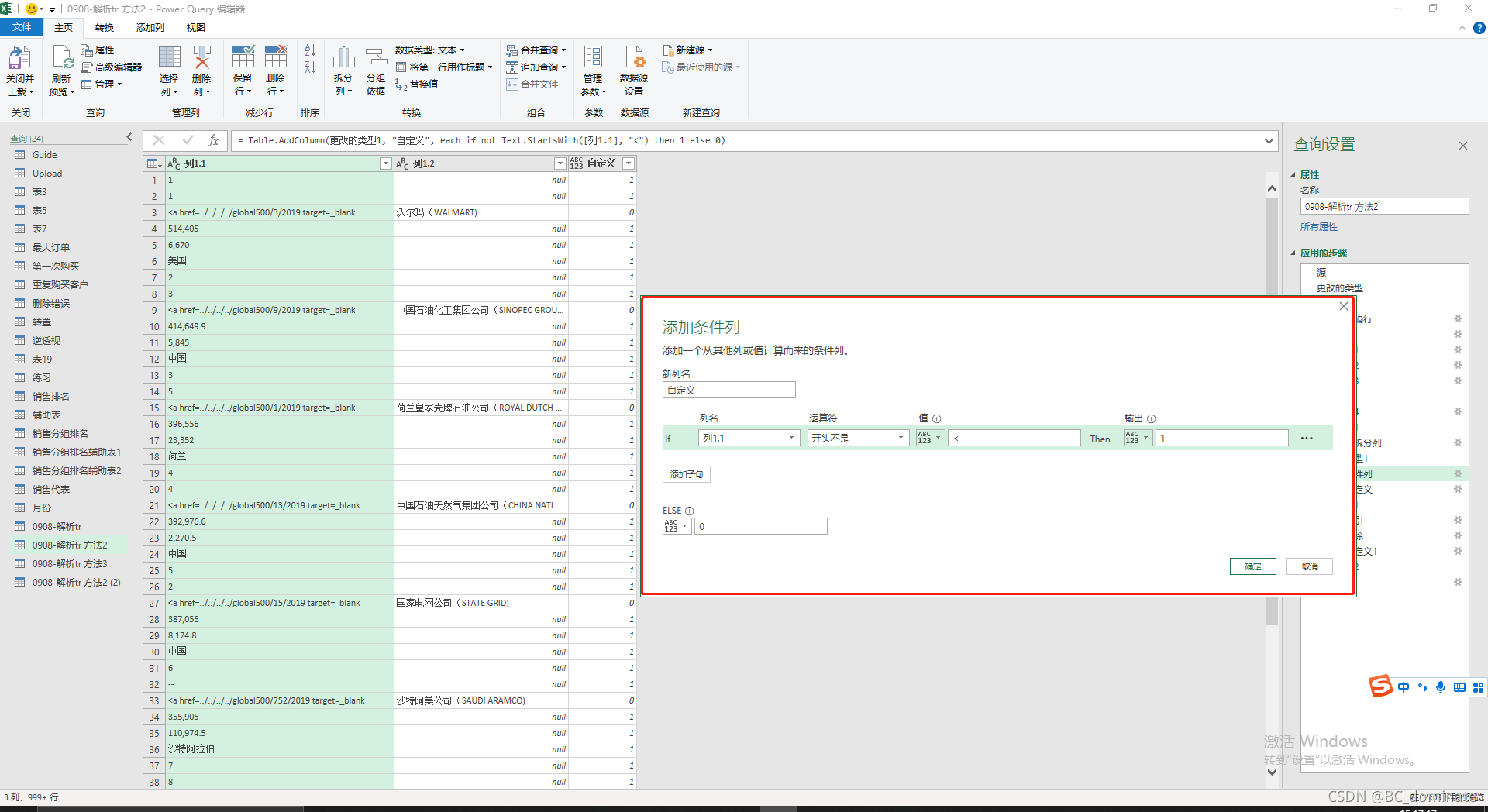
Task: Click the 替换值 replace values tool
Action: (417, 84)
